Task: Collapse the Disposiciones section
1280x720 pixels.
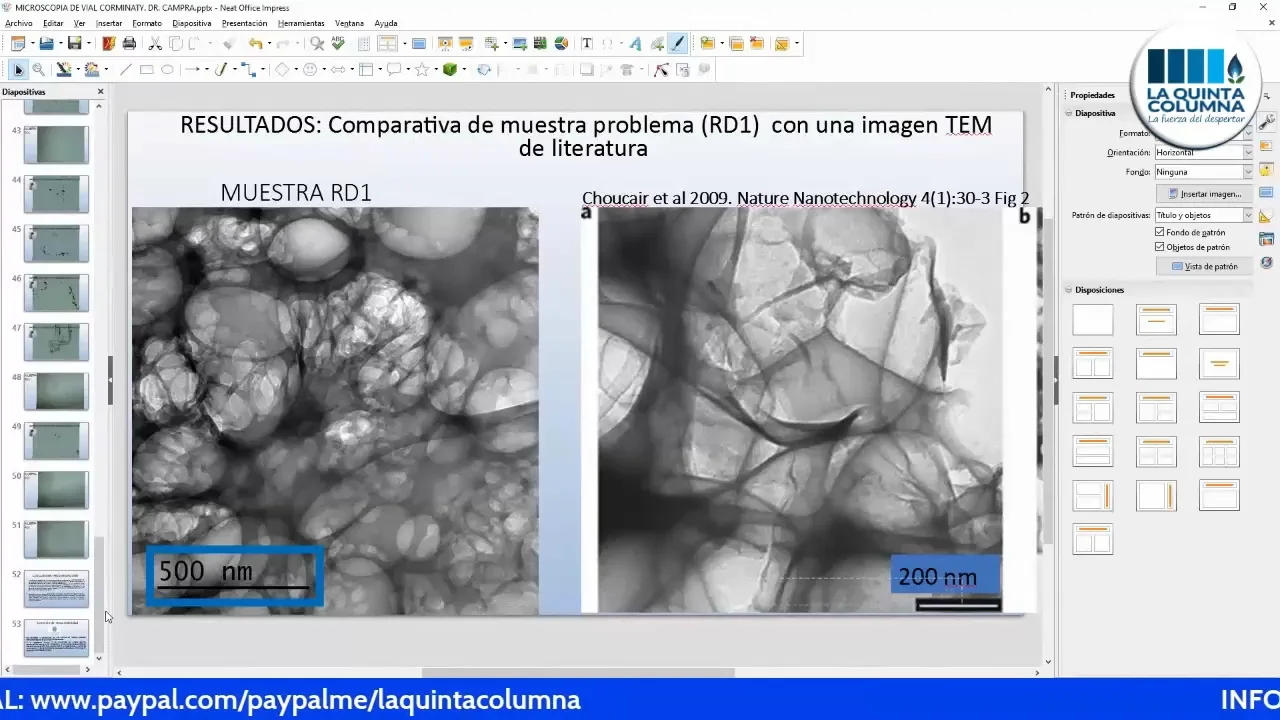Action: [1069, 290]
